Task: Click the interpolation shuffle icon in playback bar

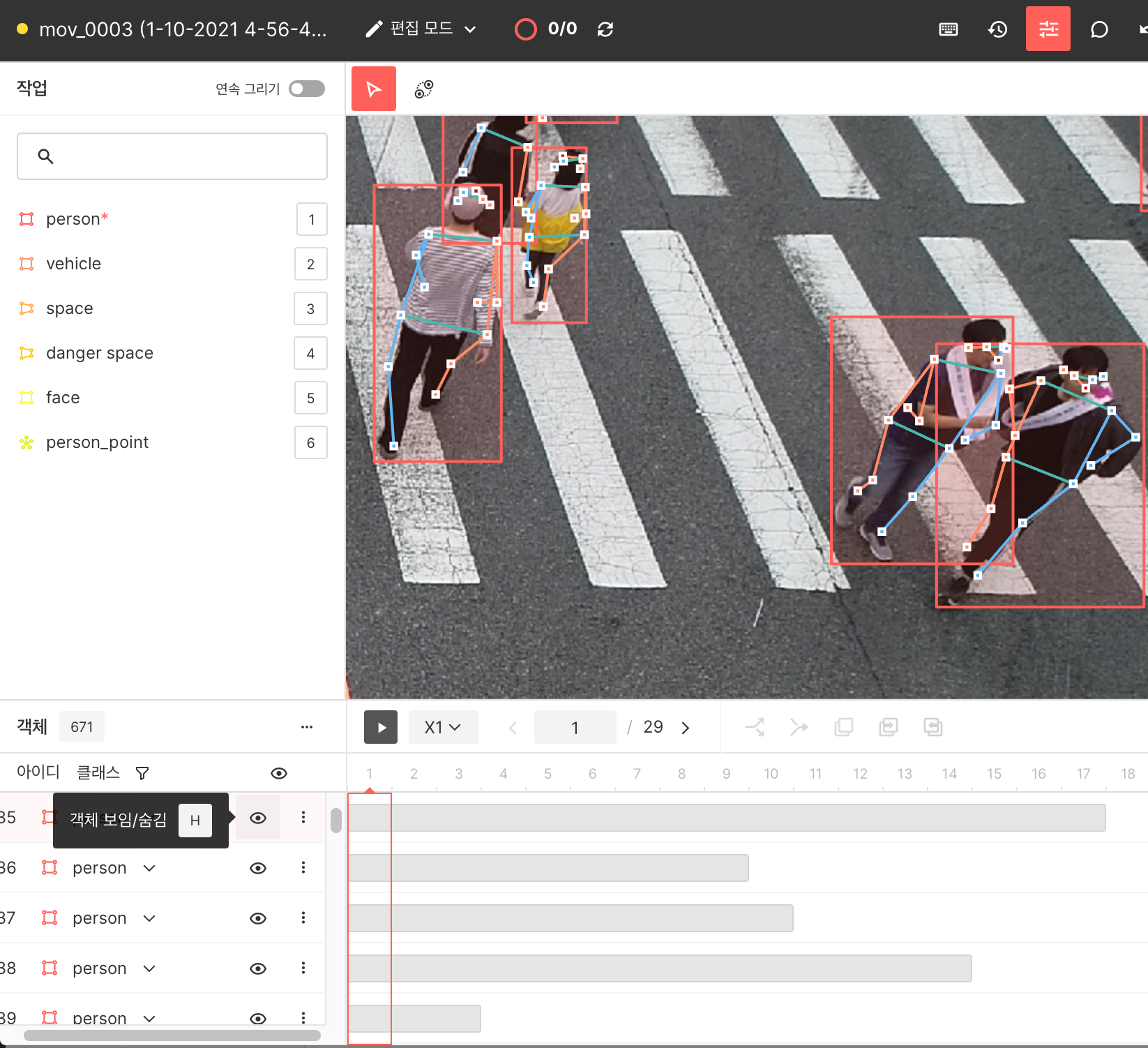Action: tap(755, 727)
